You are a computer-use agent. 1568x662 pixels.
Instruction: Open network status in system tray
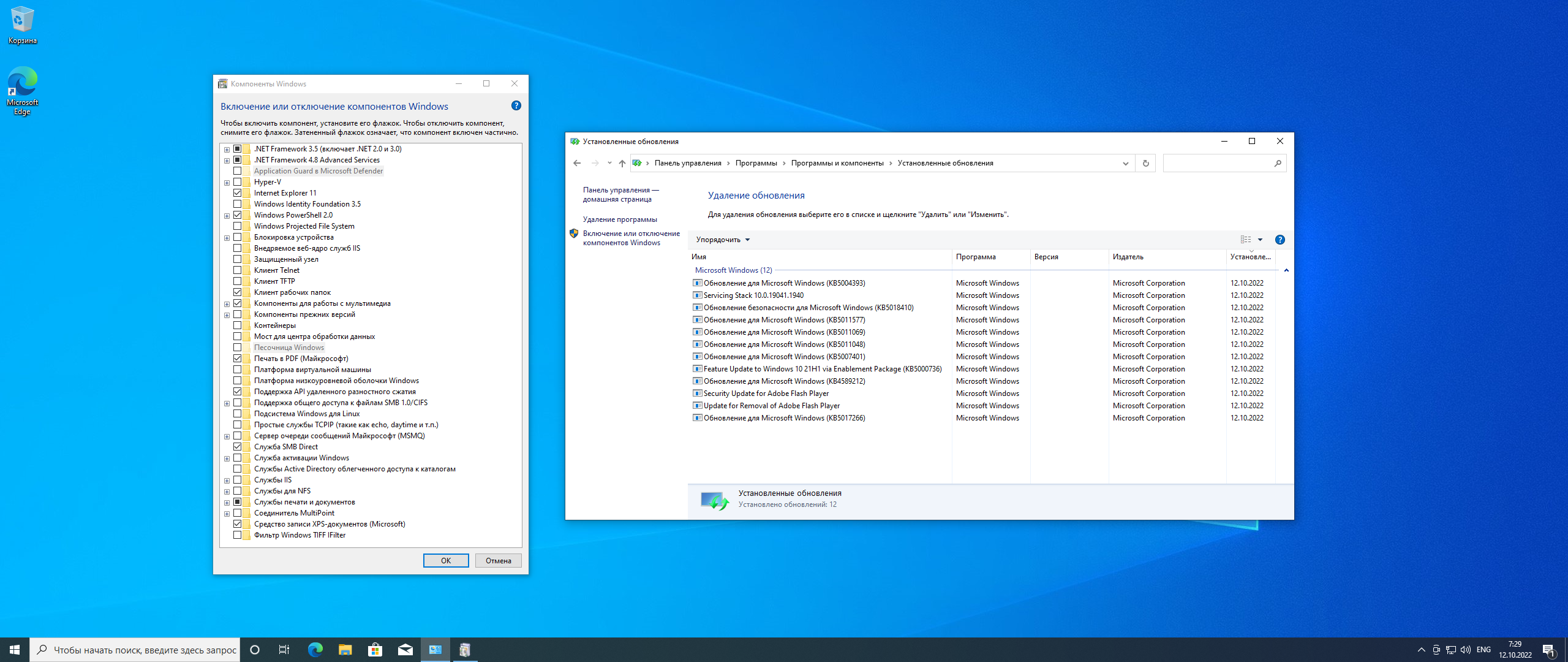click(1451, 650)
